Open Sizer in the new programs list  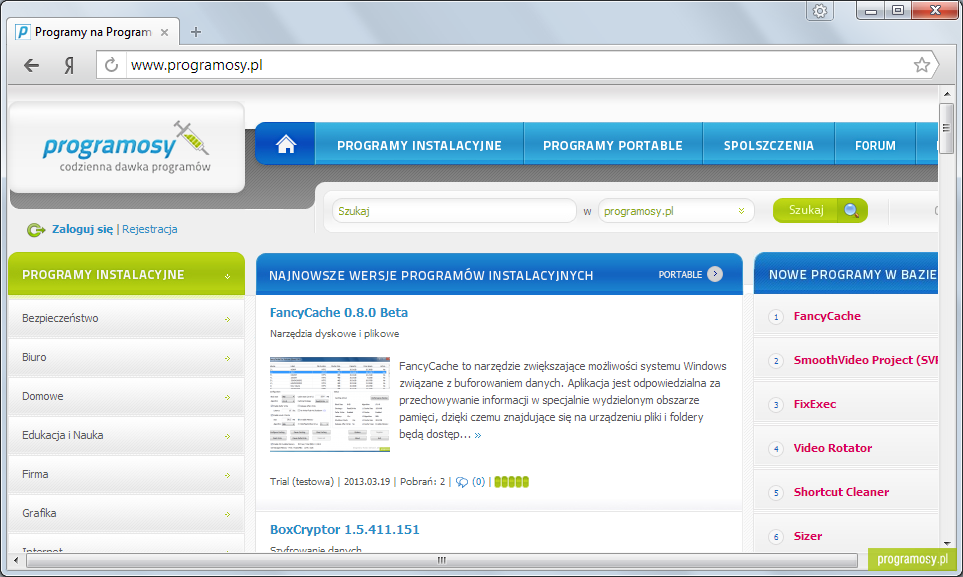coord(808,536)
